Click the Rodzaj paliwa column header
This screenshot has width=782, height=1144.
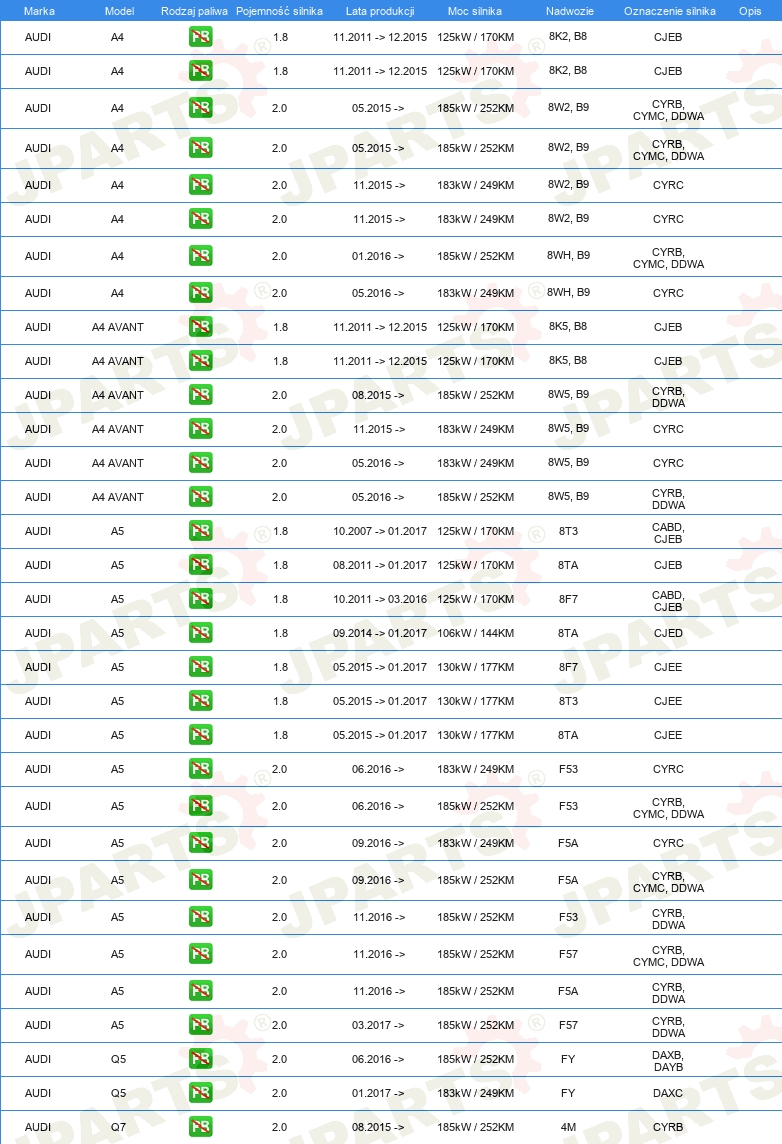(194, 11)
